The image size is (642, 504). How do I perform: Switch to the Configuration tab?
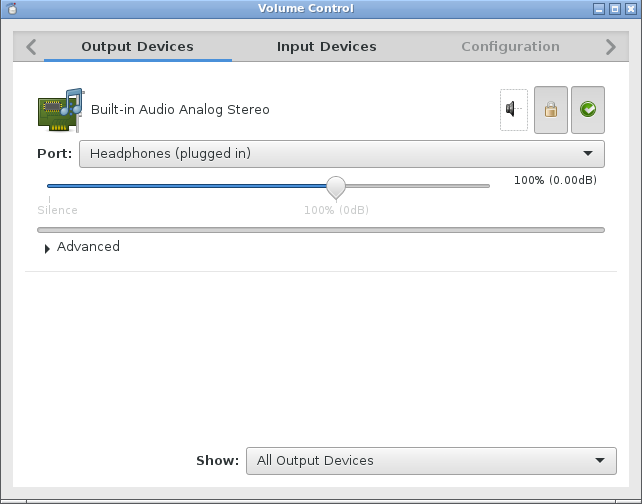(510, 47)
